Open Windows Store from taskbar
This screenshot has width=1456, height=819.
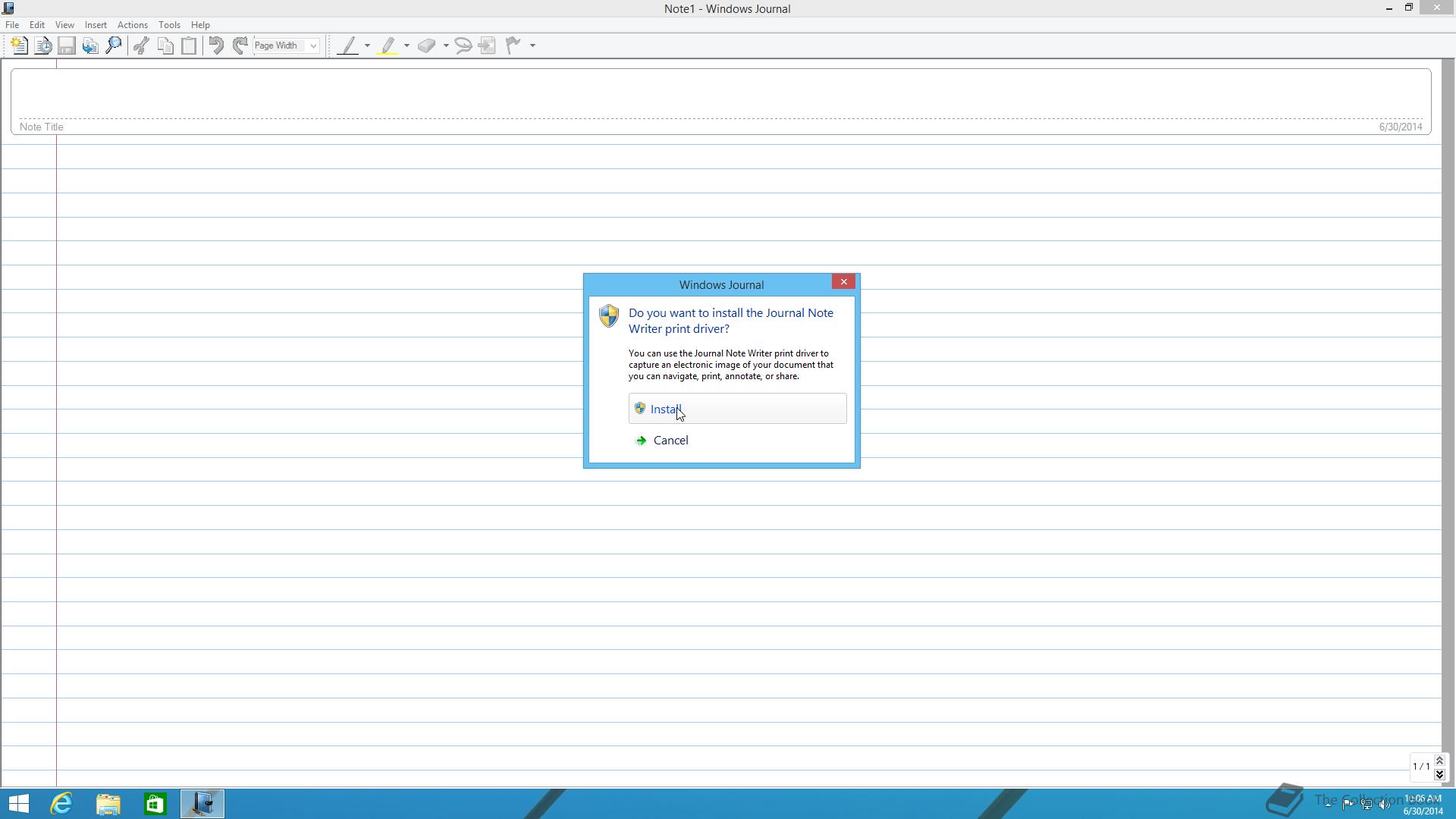[x=155, y=804]
